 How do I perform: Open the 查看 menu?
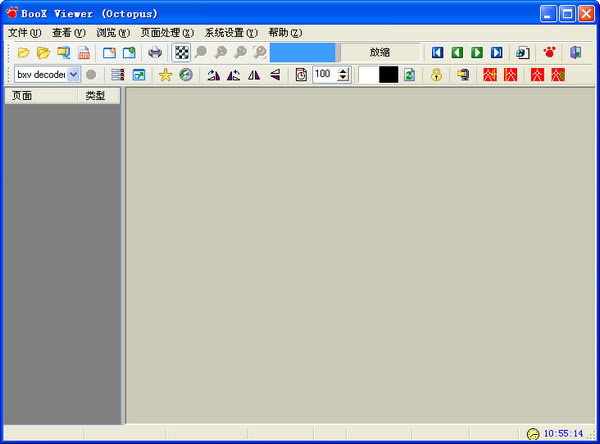pos(69,33)
